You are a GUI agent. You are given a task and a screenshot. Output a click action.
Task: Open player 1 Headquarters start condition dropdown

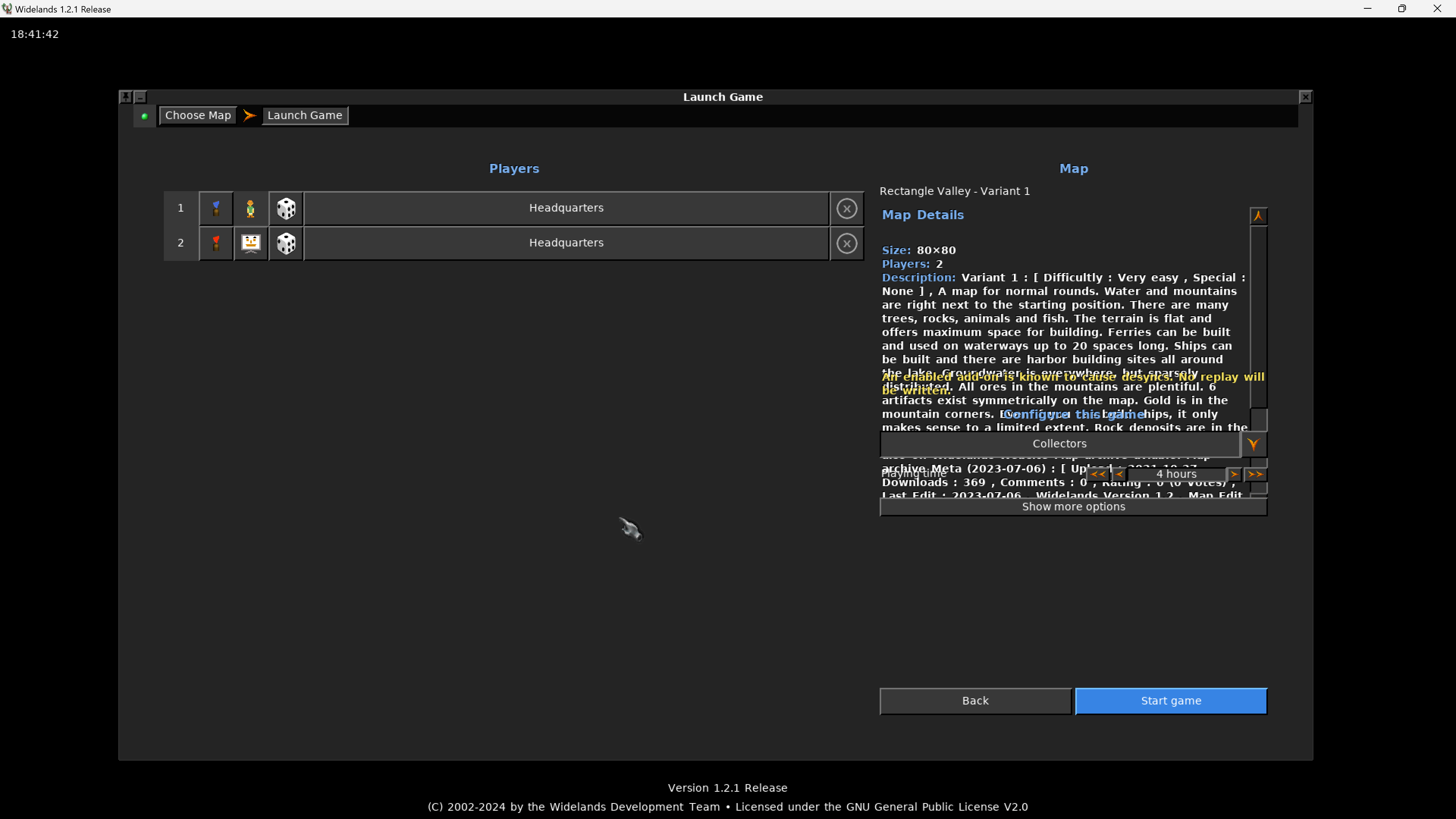pos(566,209)
